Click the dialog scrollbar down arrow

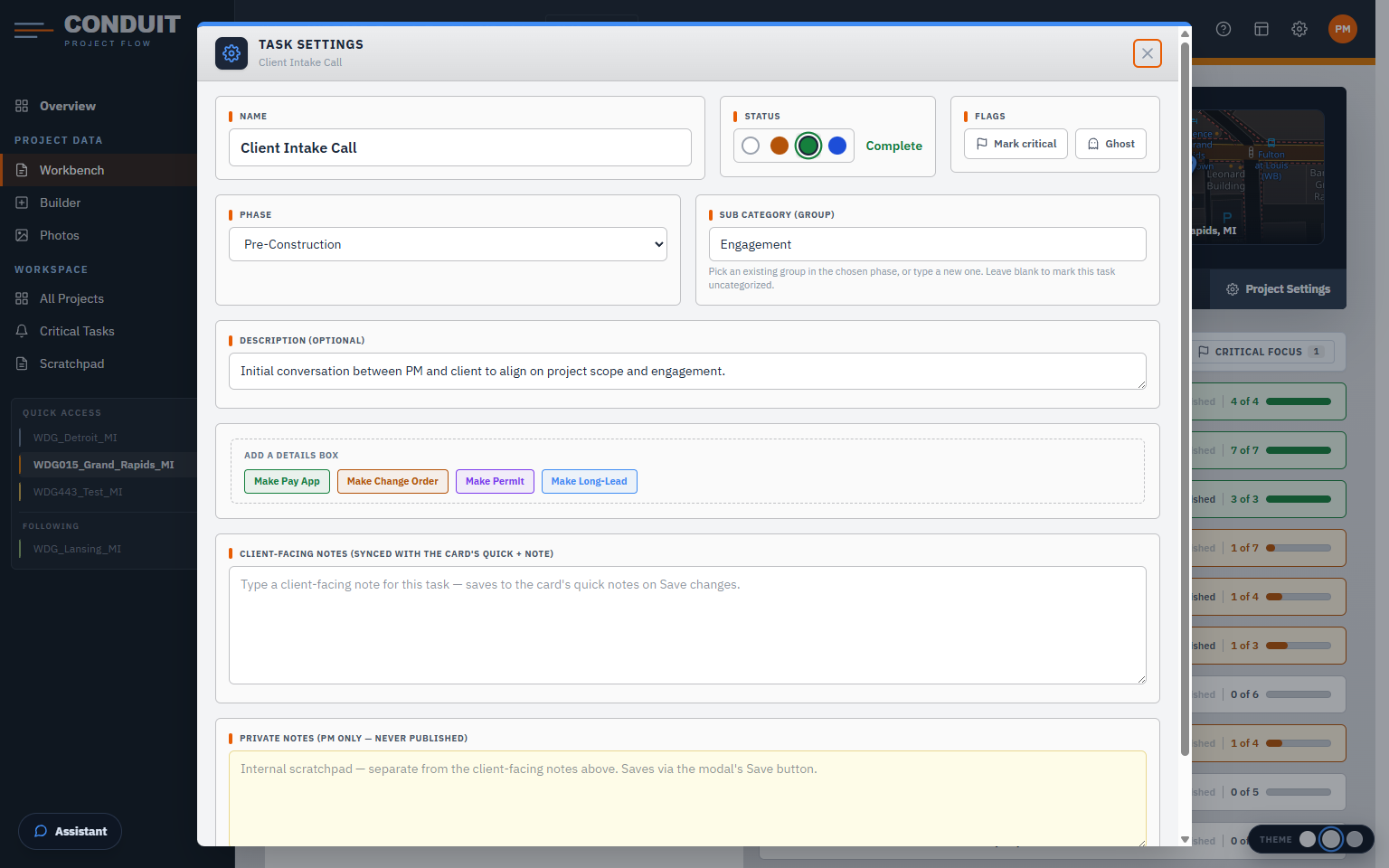tap(1185, 840)
